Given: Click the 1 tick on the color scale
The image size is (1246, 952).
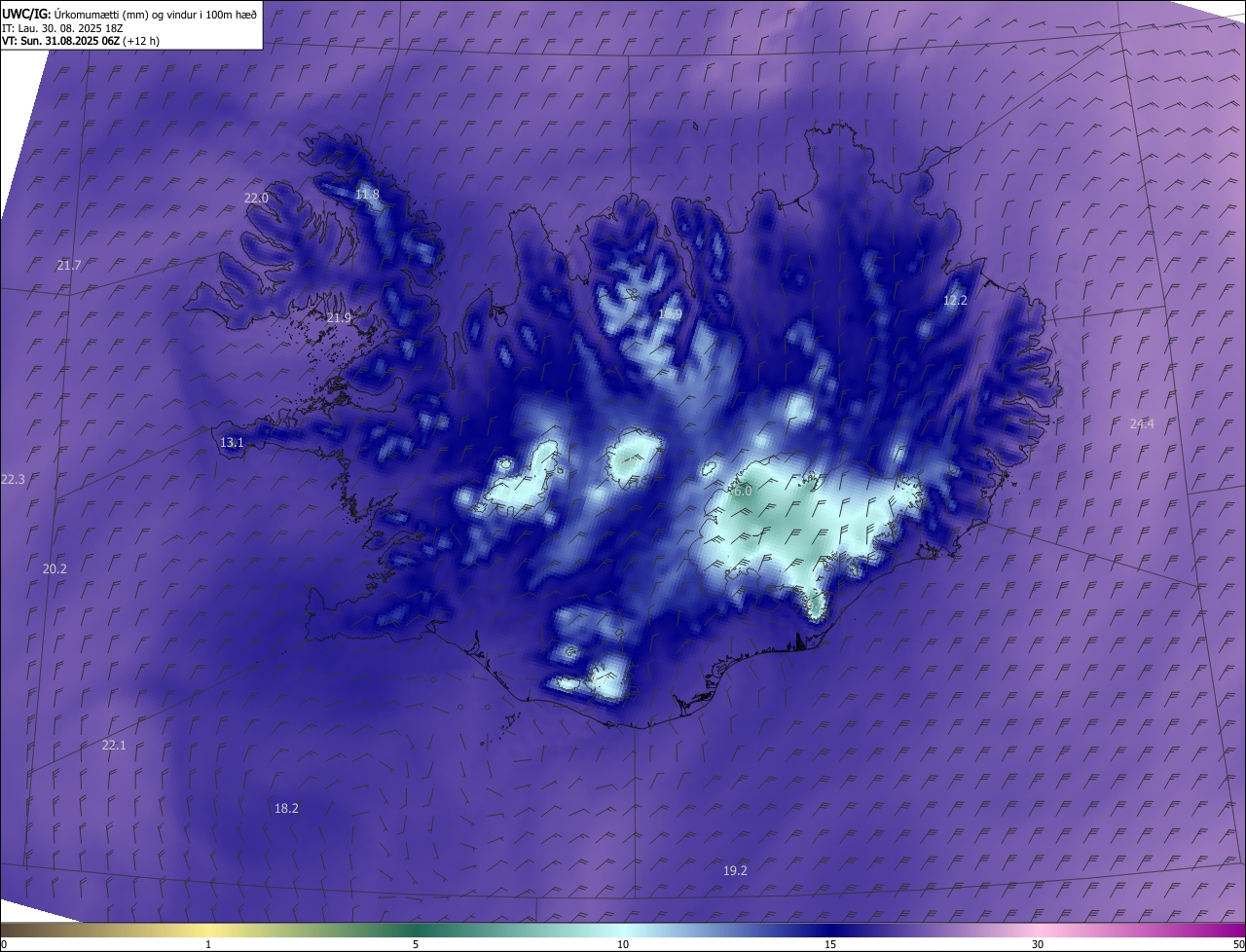Looking at the screenshot, I should pyautogui.click(x=208, y=944).
